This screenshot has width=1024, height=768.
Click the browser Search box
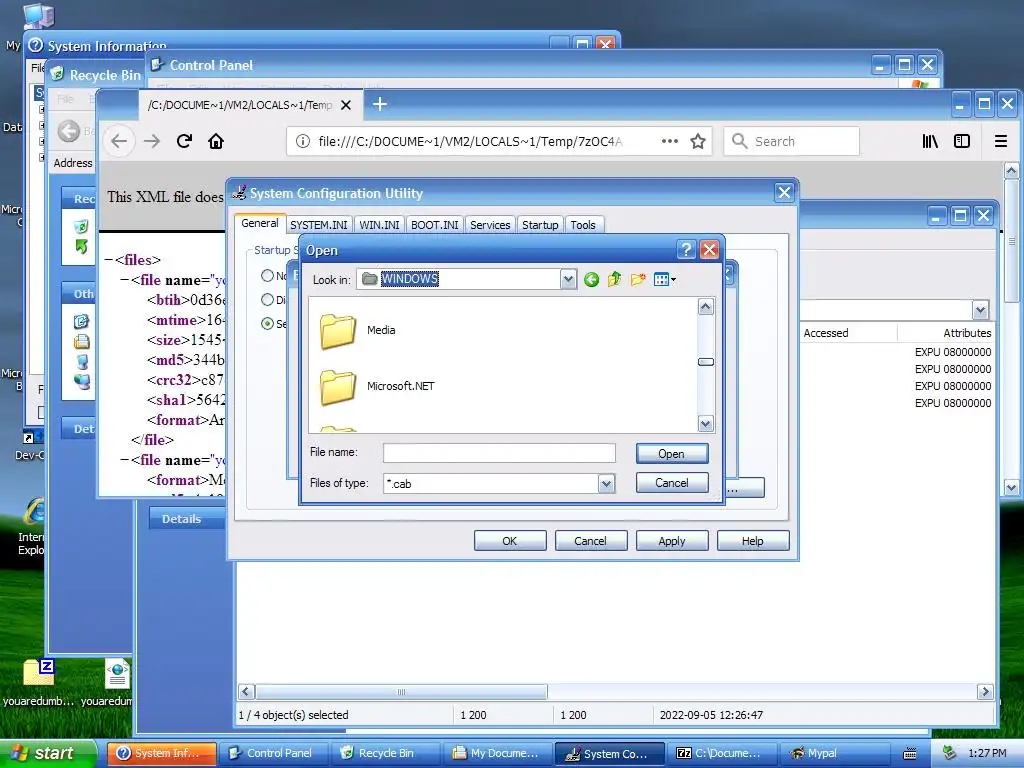[x=792, y=141]
